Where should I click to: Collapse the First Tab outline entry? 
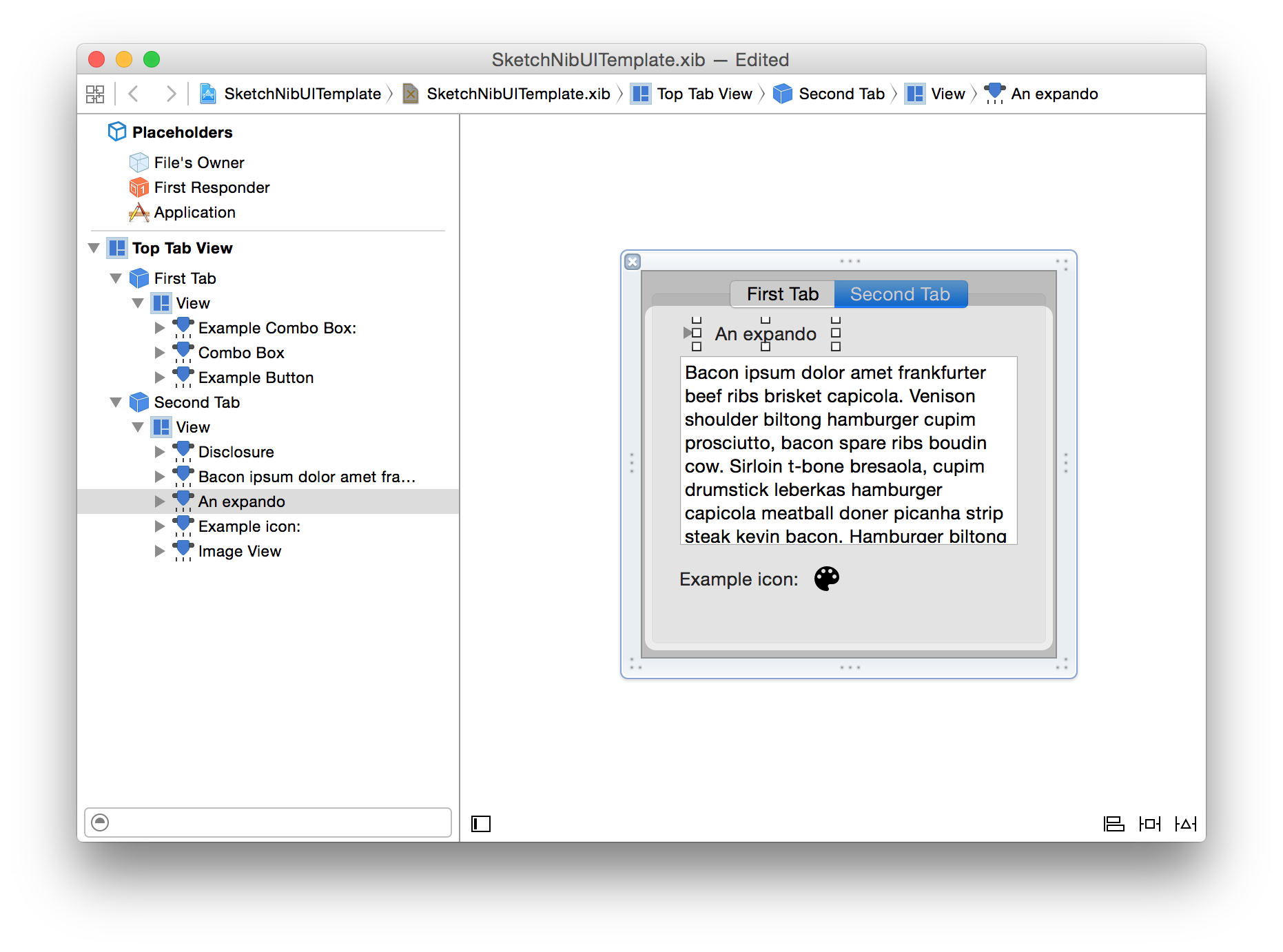pos(116,278)
